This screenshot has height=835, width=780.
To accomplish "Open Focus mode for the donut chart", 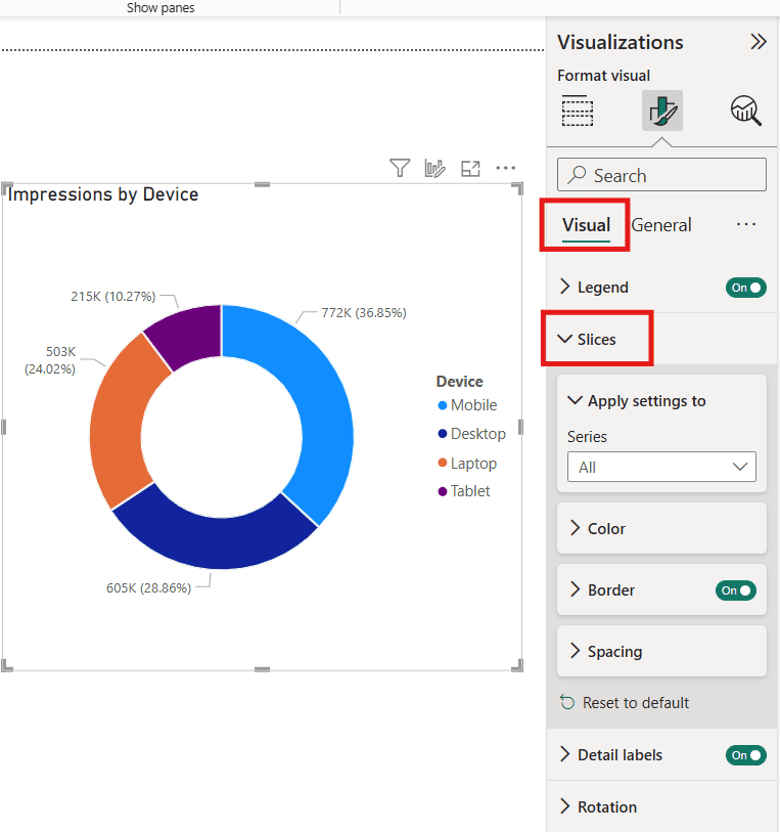I will (470, 168).
